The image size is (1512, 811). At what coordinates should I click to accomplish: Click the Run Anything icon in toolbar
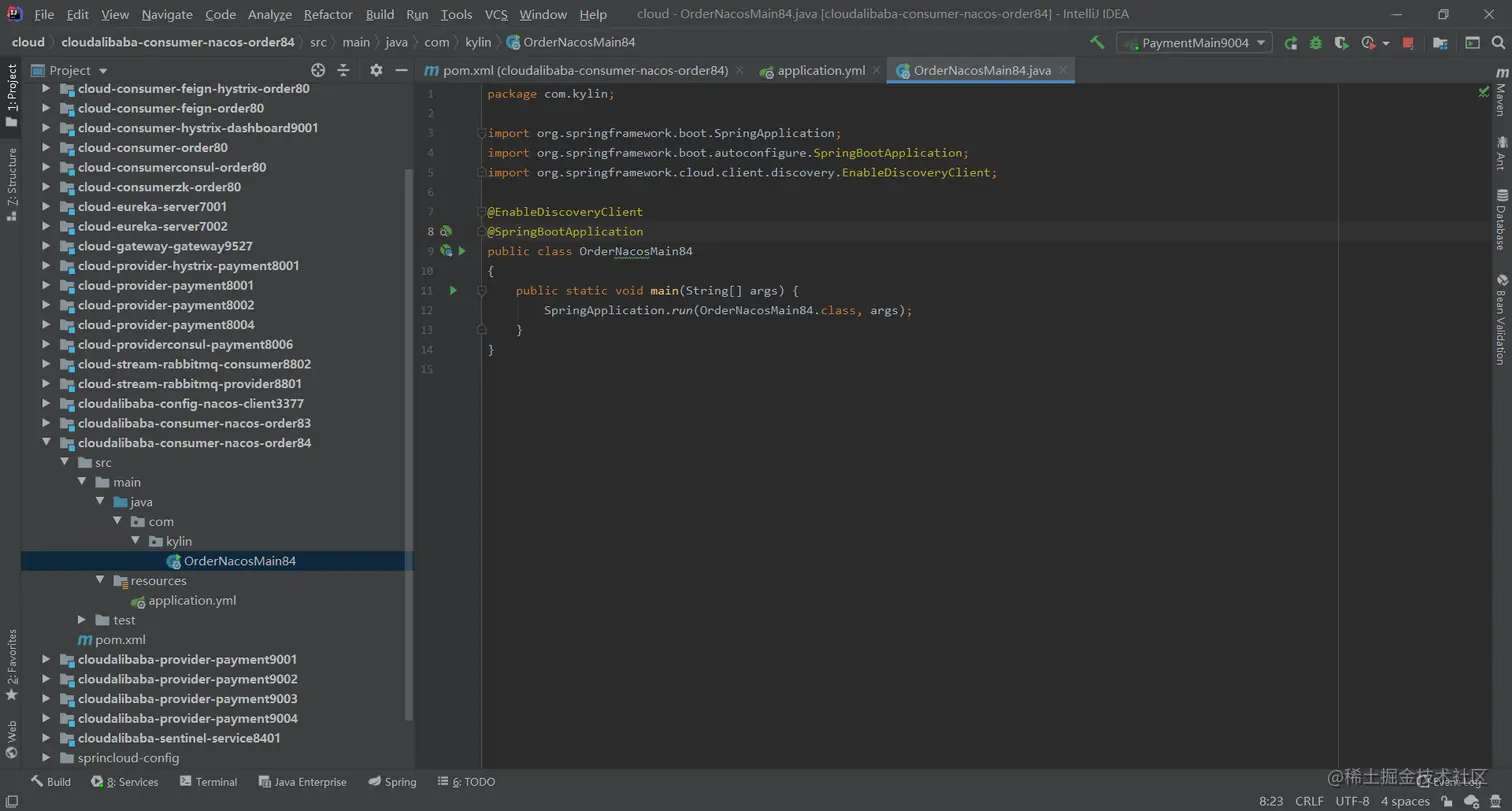[x=1472, y=43]
